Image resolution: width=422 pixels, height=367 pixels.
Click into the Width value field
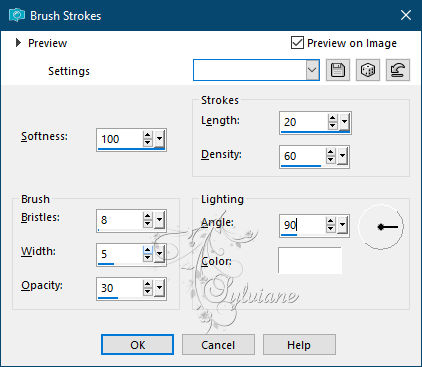pyautogui.click(x=119, y=254)
